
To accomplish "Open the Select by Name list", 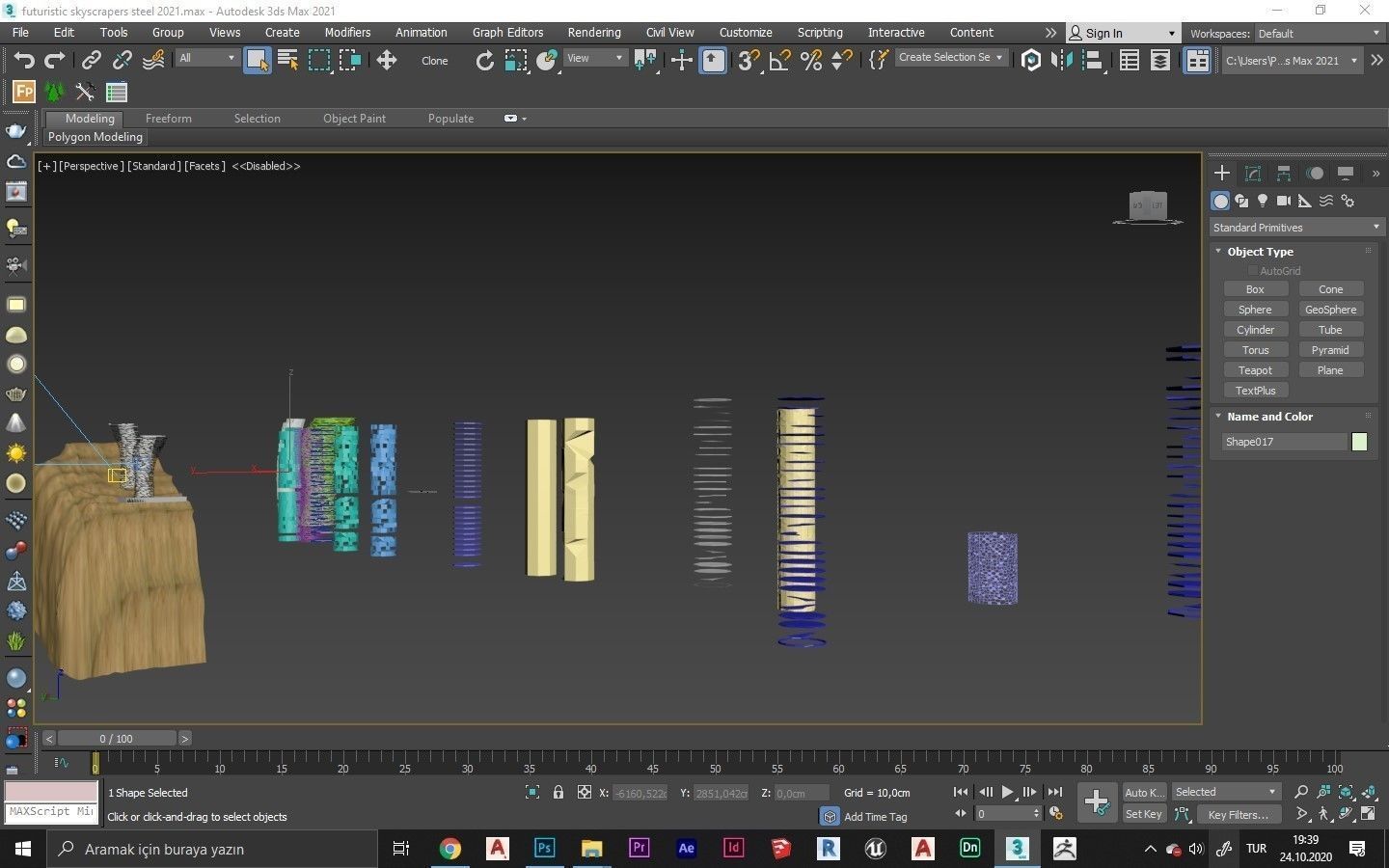I will (x=287, y=61).
